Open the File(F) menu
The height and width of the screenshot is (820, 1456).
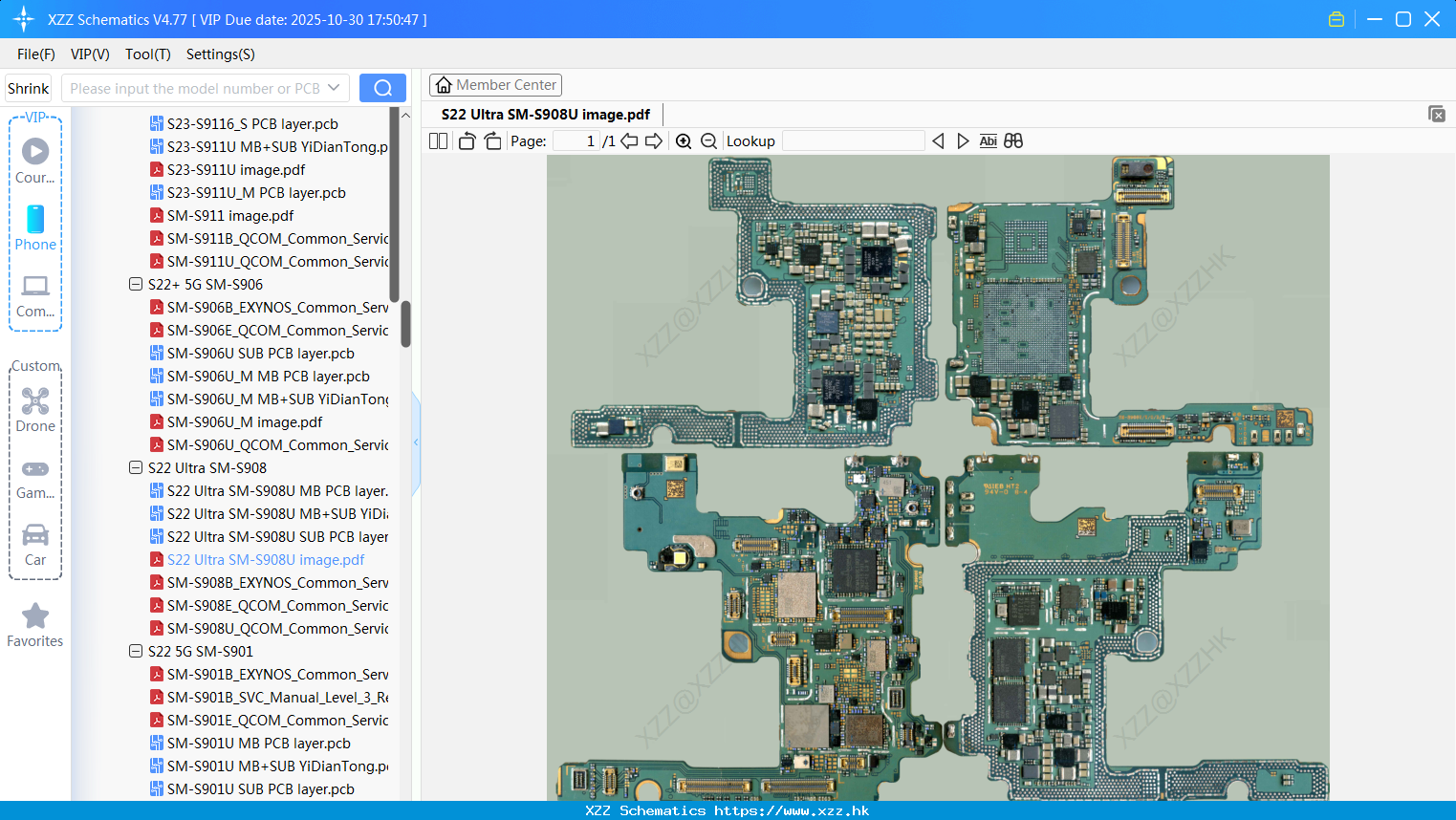tap(36, 54)
